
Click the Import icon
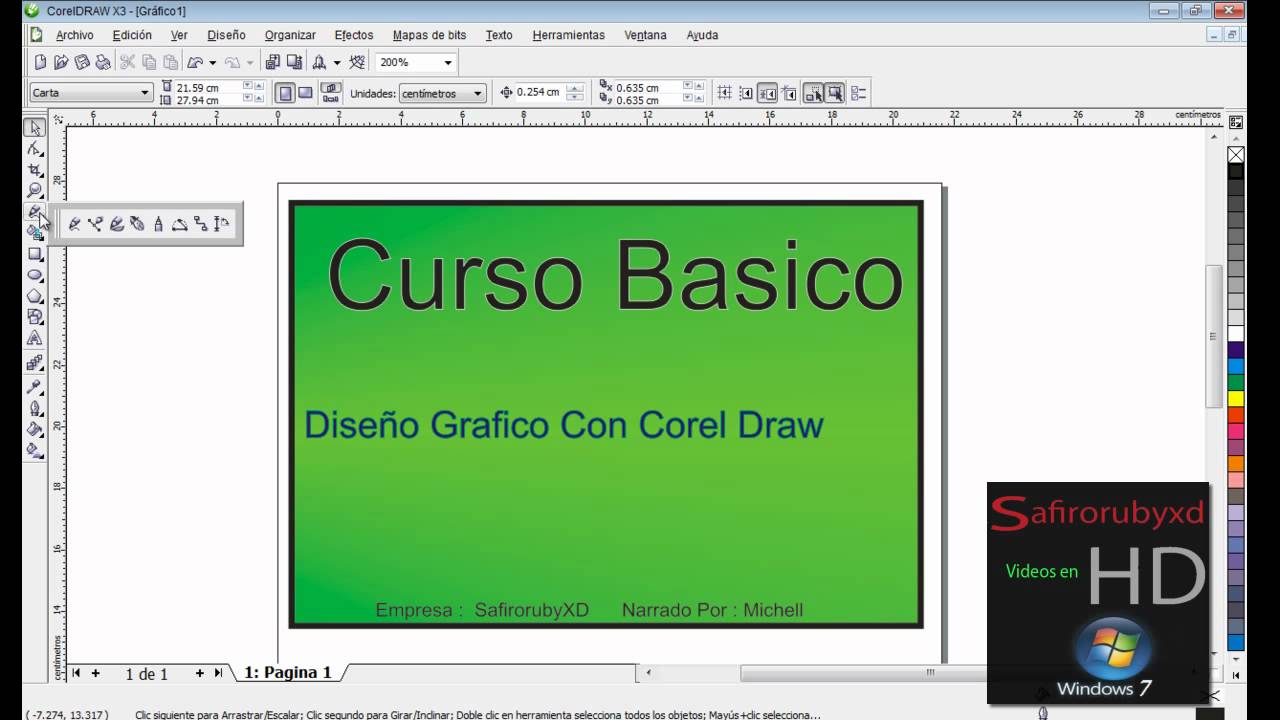[273, 62]
